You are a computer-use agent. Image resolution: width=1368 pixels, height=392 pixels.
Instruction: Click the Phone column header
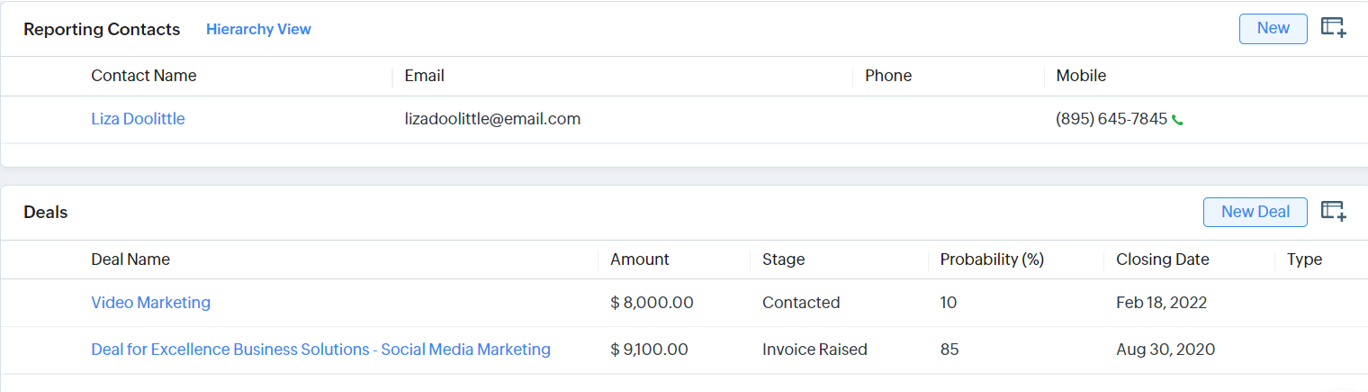point(888,76)
